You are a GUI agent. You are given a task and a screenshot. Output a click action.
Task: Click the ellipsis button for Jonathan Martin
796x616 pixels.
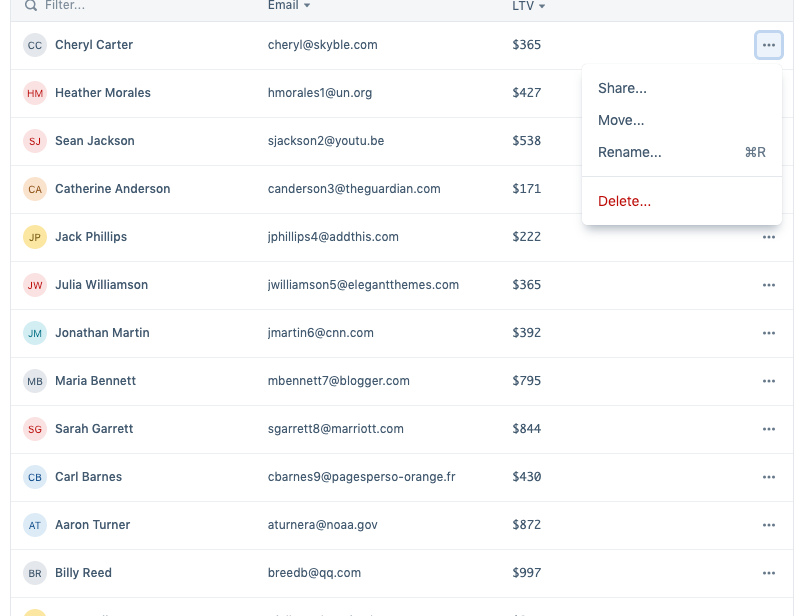tap(768, 333)
